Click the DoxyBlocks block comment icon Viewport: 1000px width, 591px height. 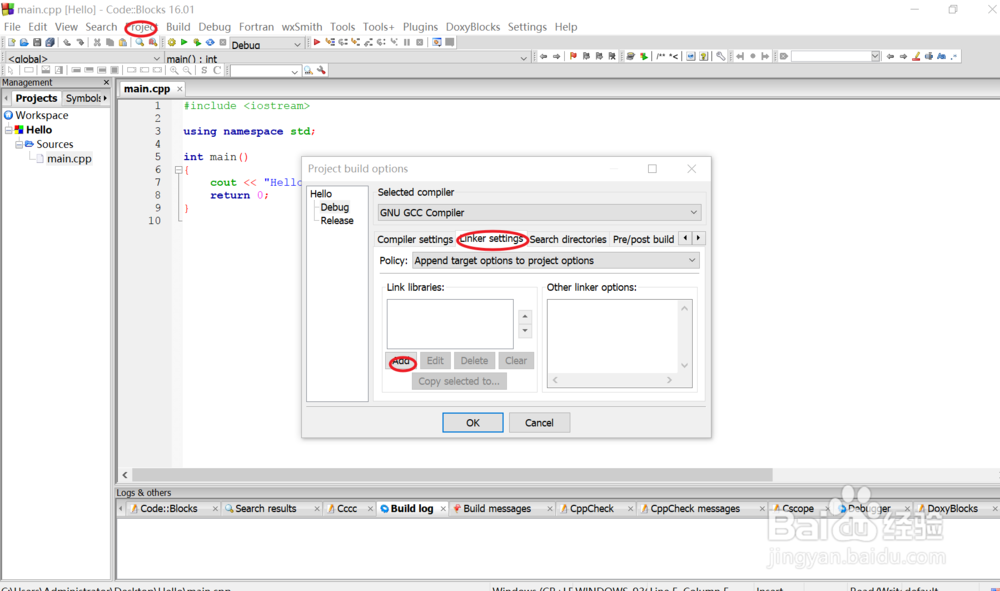(661, 56)
